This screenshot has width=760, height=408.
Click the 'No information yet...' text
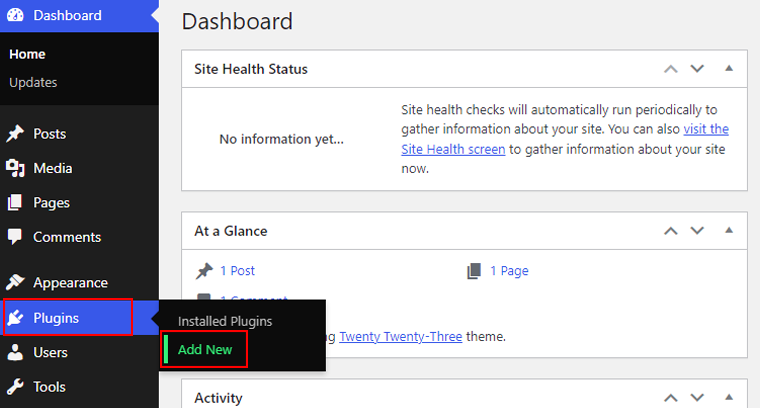282,140
